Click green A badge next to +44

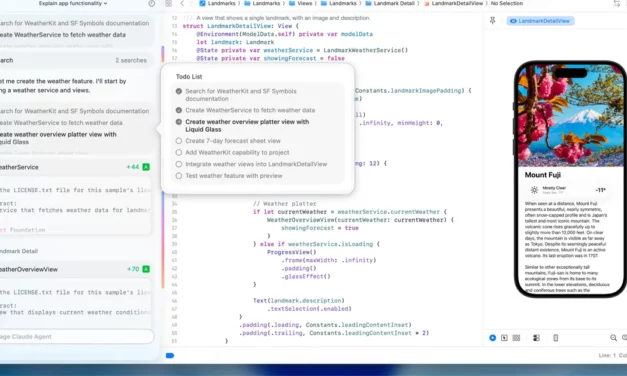146,167
